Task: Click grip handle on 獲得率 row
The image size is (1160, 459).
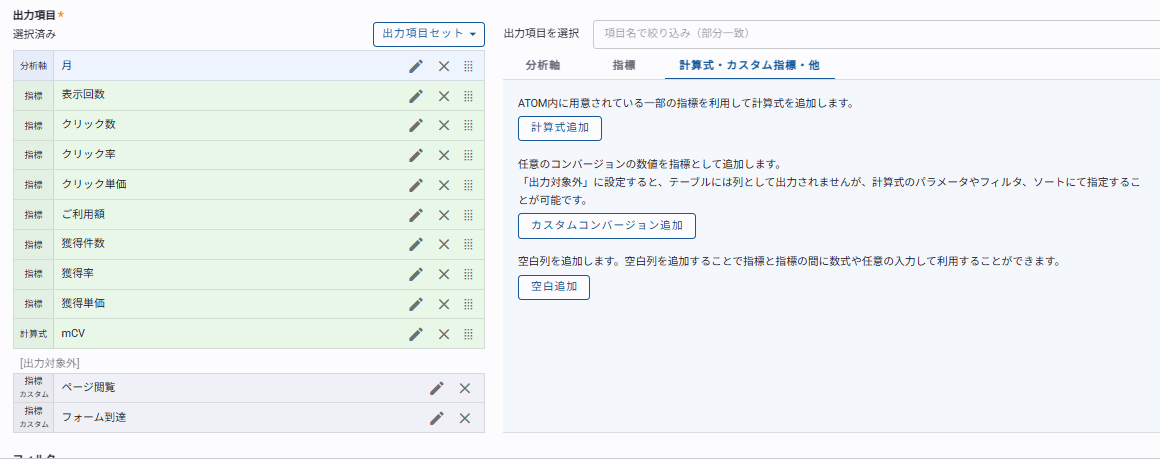Action: click(468, 275)
